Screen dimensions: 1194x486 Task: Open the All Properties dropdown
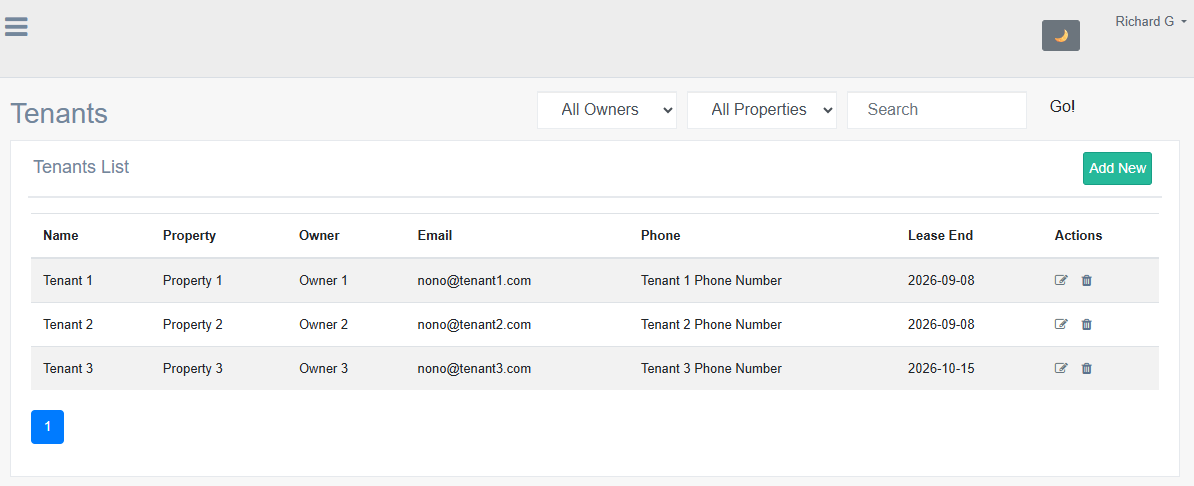761,110
